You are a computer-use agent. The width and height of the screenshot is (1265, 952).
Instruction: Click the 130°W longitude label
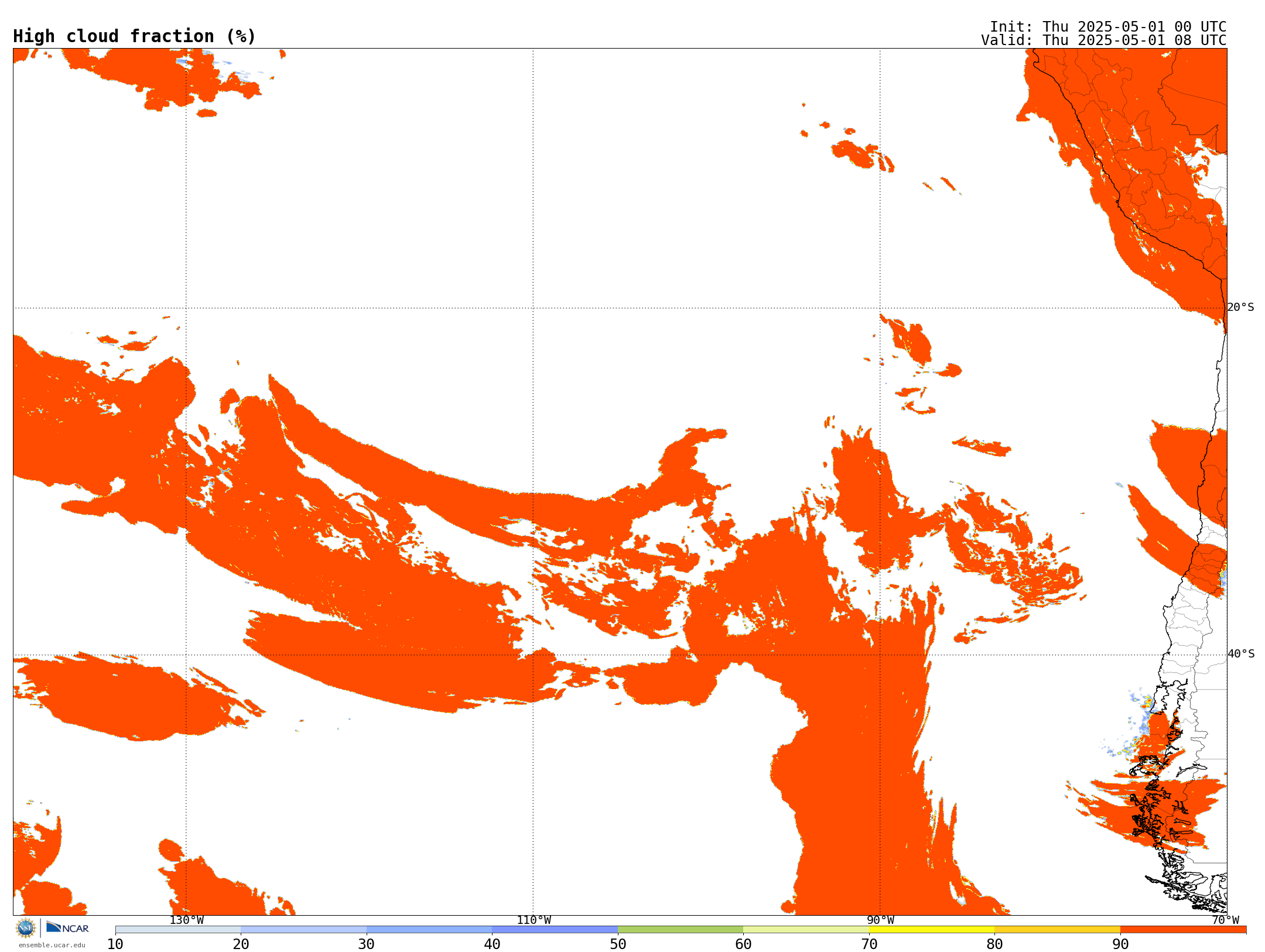(186, 920)
